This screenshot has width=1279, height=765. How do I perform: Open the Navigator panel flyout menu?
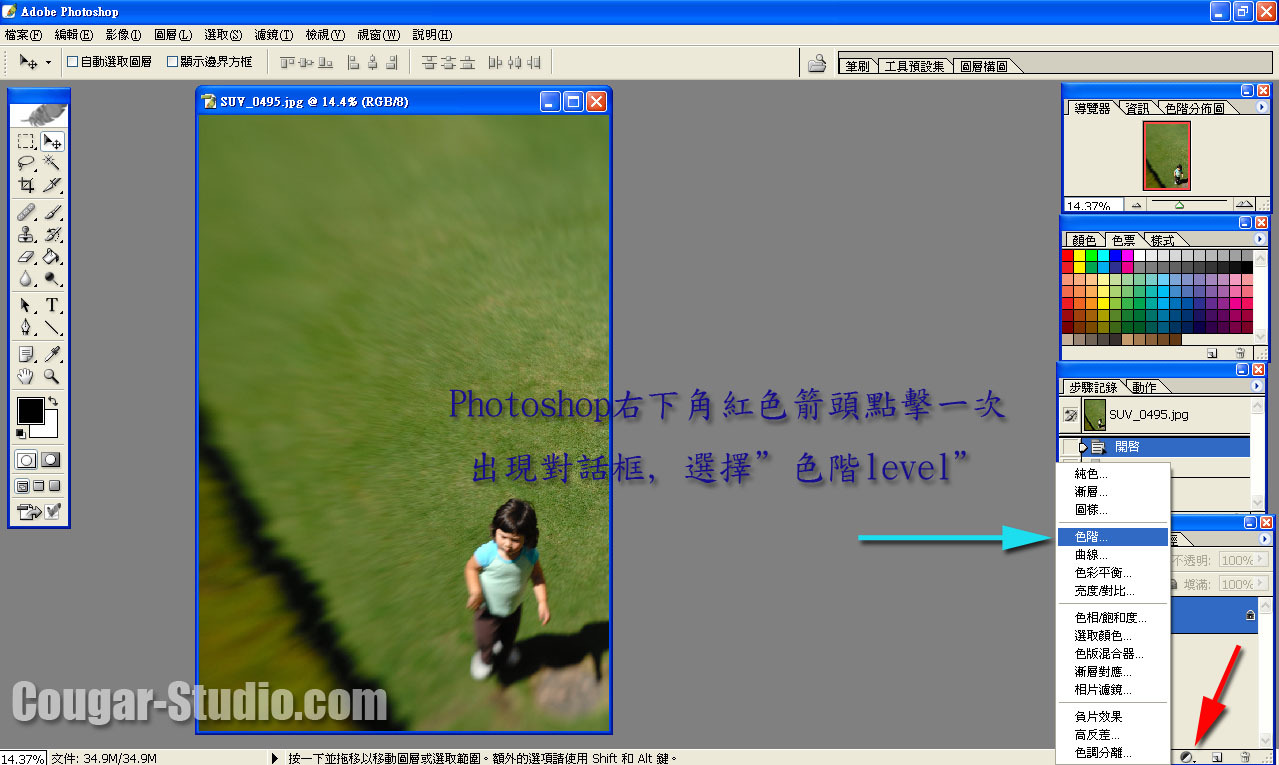1260,108
